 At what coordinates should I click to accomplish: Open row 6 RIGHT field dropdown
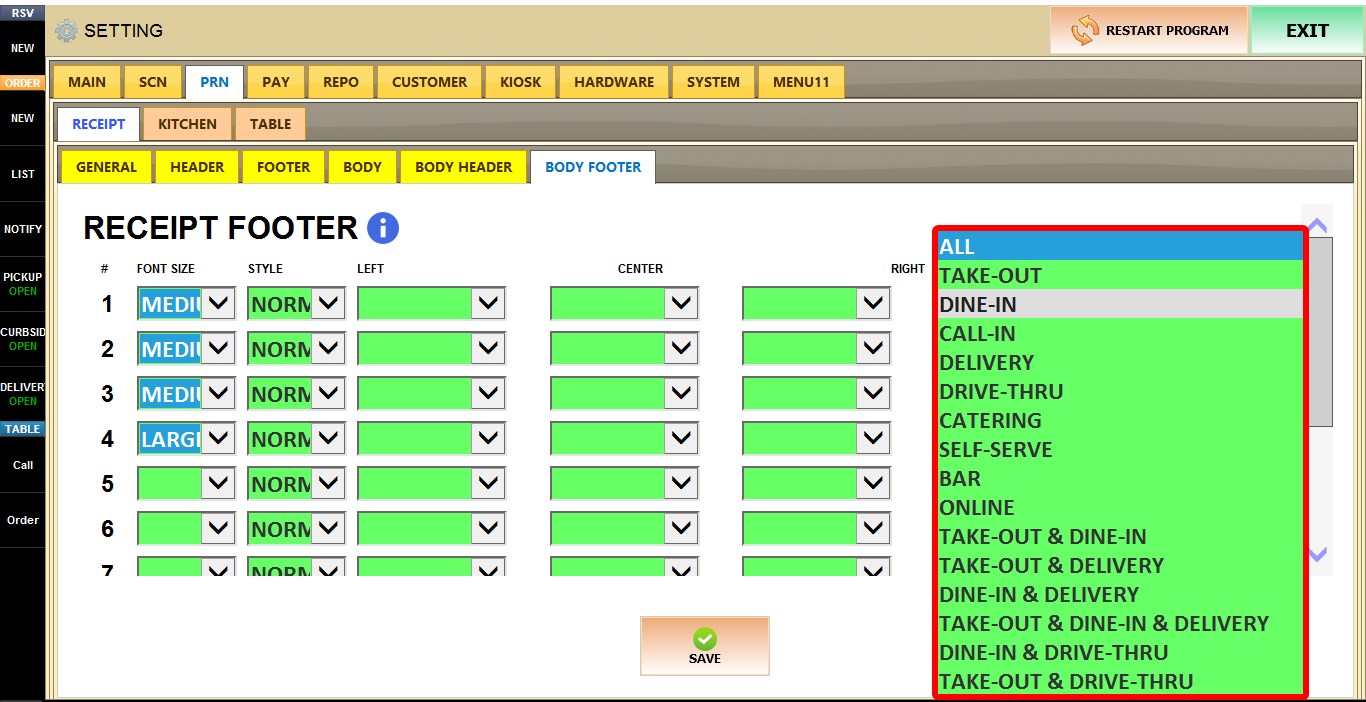click(x=873, y=528)
